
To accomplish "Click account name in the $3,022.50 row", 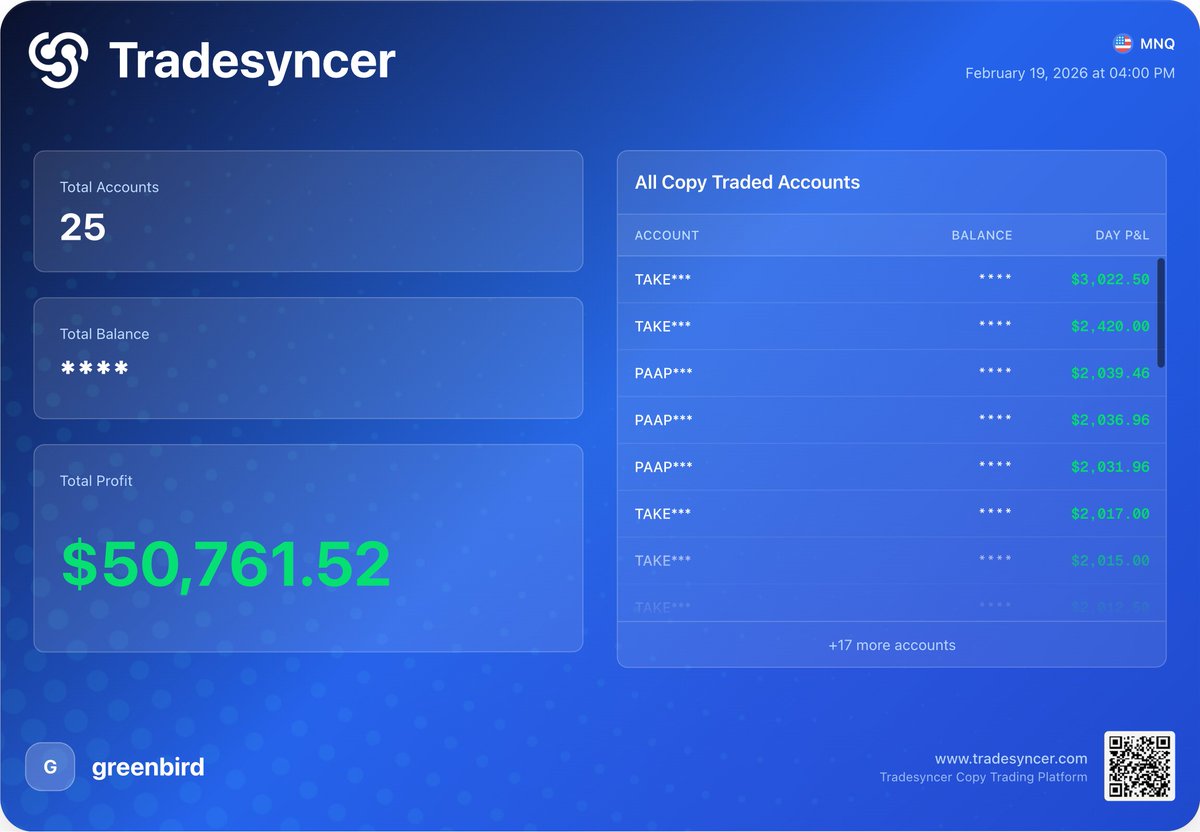I will click(663, 280).
